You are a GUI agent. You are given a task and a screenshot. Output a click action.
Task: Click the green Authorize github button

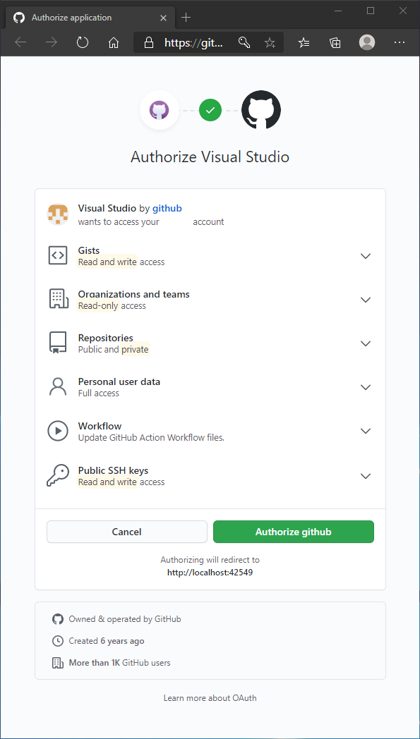(x=293, y=532)
